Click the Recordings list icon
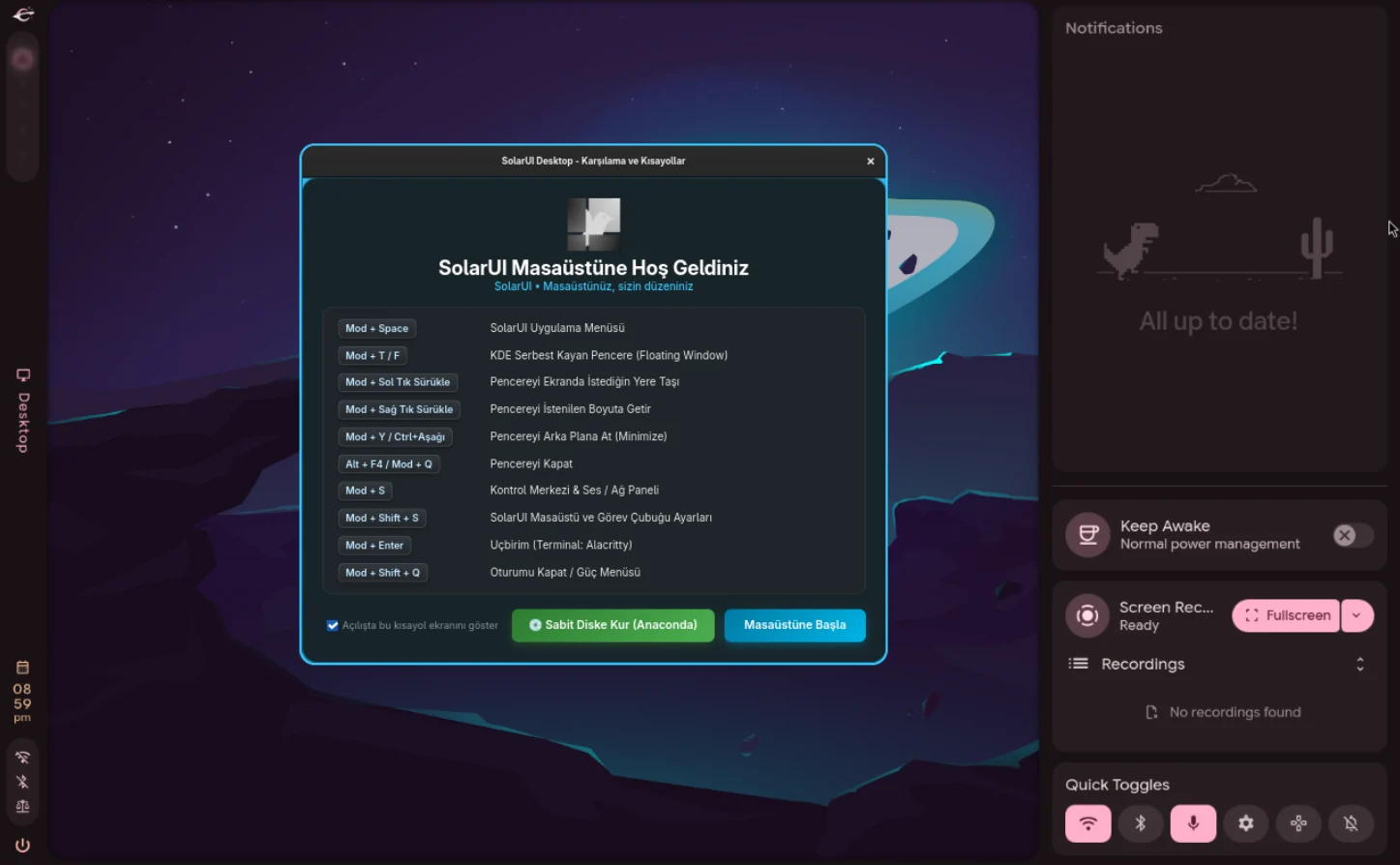1400x865 pixels. (x=1078, y=664)
